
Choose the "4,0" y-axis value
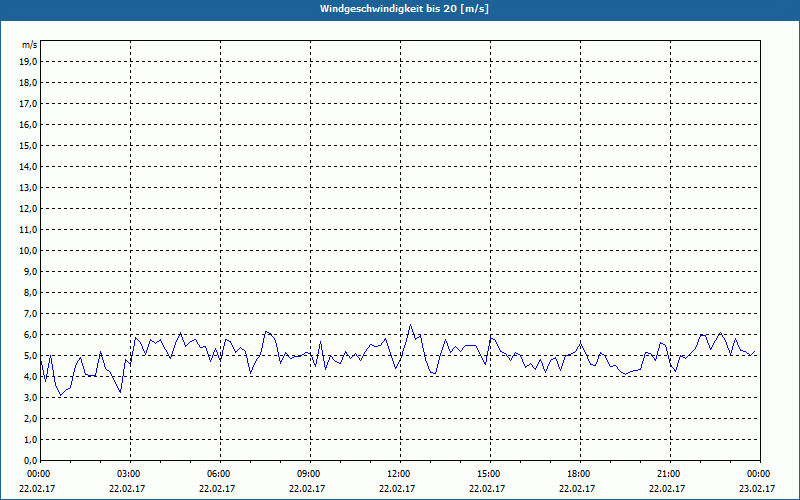click(x=30, y=377)
